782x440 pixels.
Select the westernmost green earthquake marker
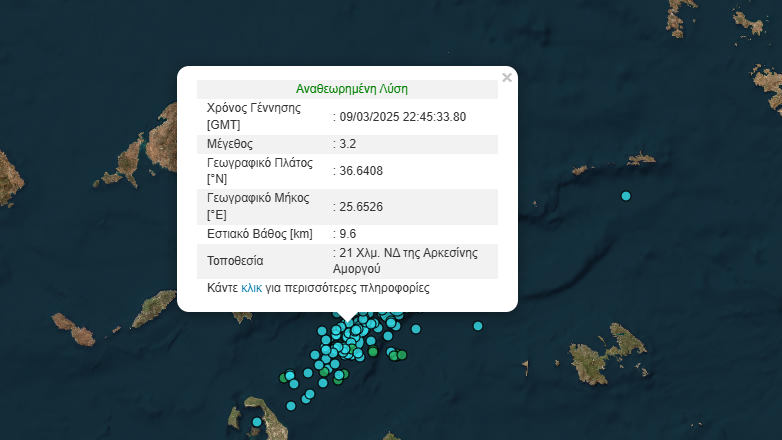click(284, 378)
